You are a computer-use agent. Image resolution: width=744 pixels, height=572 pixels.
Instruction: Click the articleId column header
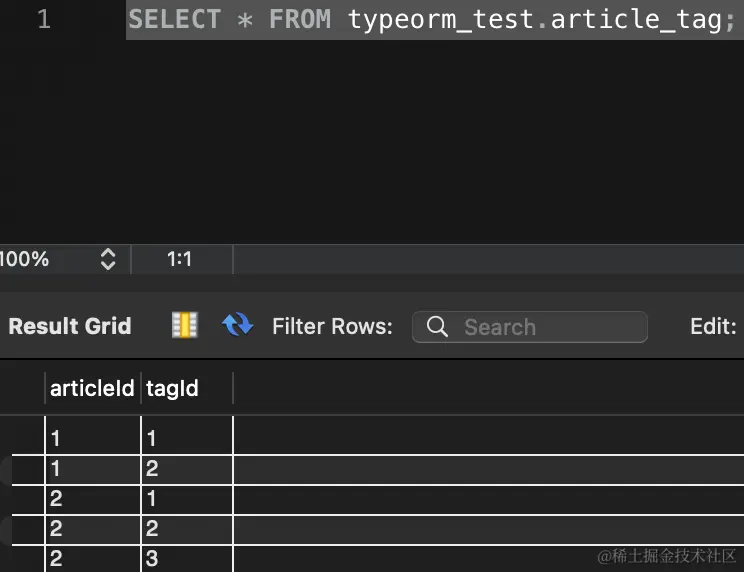tap(92, 388)
